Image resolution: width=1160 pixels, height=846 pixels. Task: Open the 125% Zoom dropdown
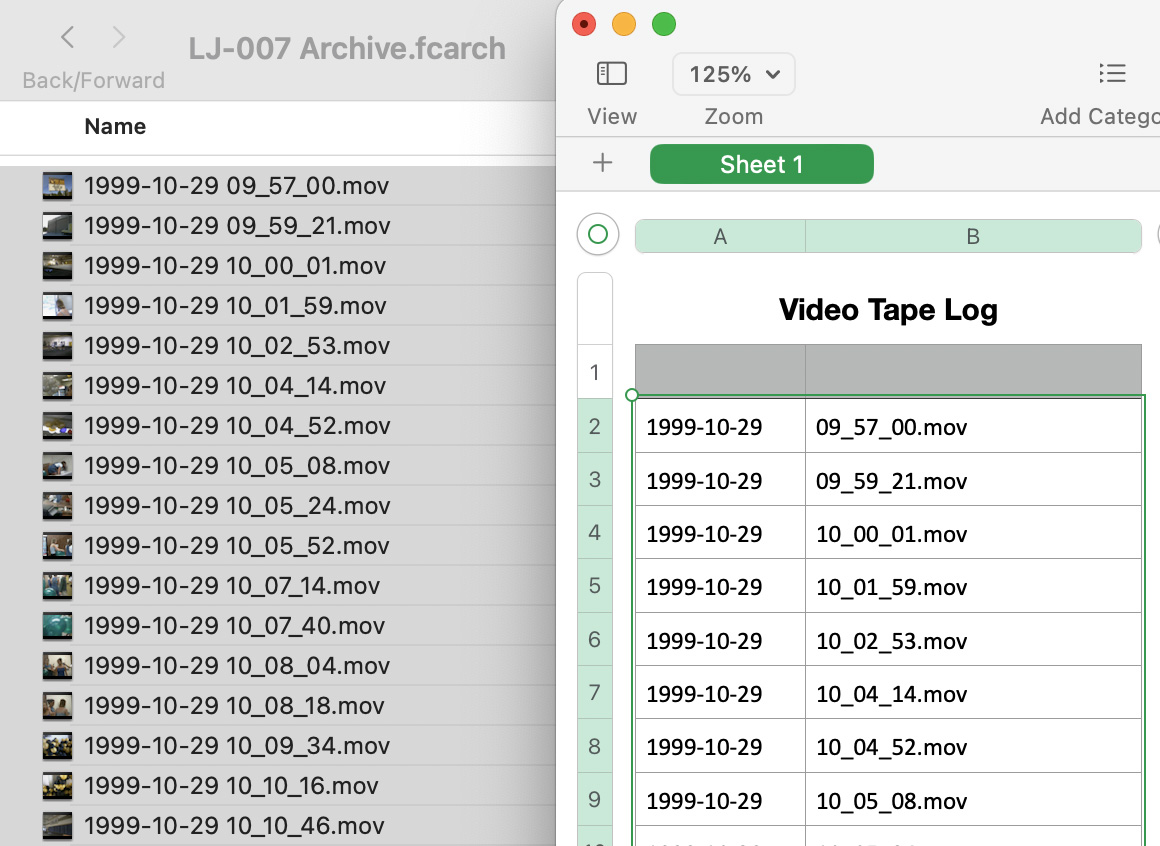point(733,74)
